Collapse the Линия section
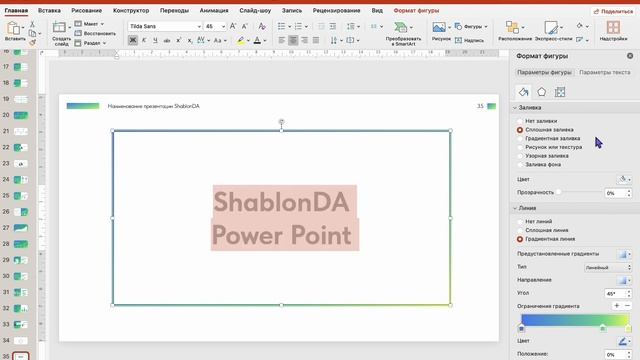The width and height of the screenshot is (640, 360). pos(515,208)
